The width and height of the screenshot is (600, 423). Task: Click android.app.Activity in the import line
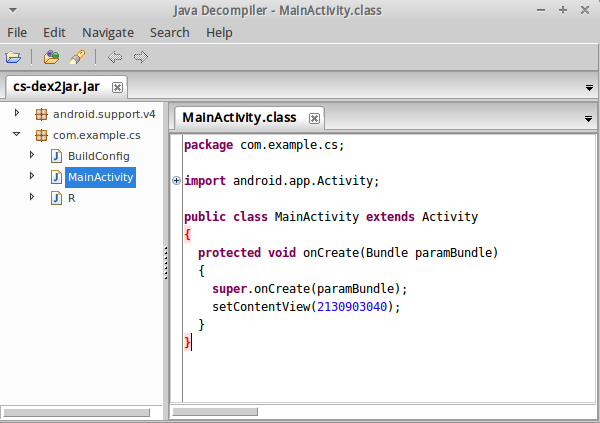click(303, 181)
